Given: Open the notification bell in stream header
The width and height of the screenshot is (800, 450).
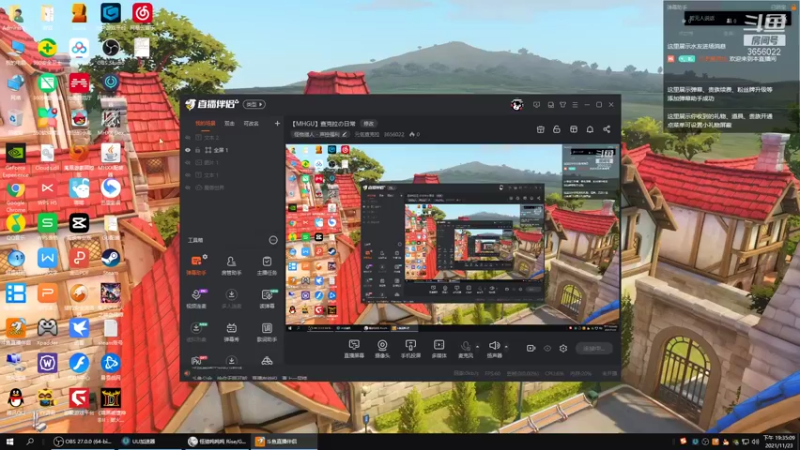Looking at the screenshot, I should coord(590,129).
